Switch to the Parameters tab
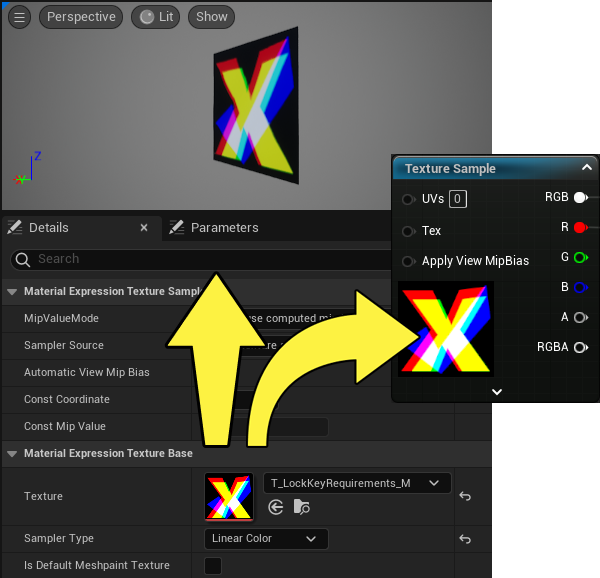 pyautogui.click(x=224, y=228)
